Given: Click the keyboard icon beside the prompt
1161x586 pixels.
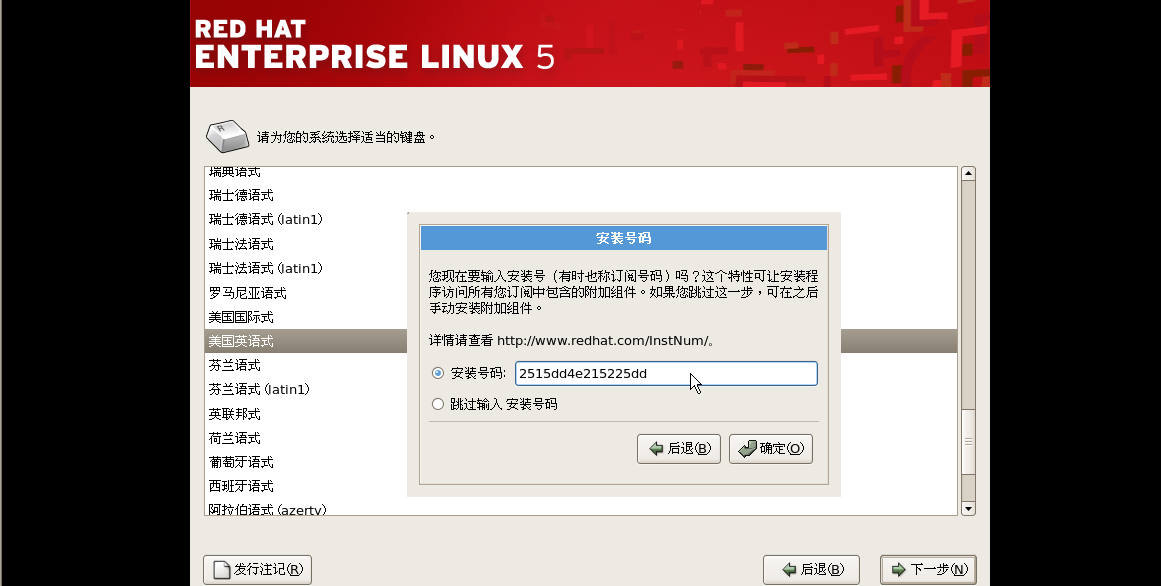Looking at the screenshot, I should [227, 135].
